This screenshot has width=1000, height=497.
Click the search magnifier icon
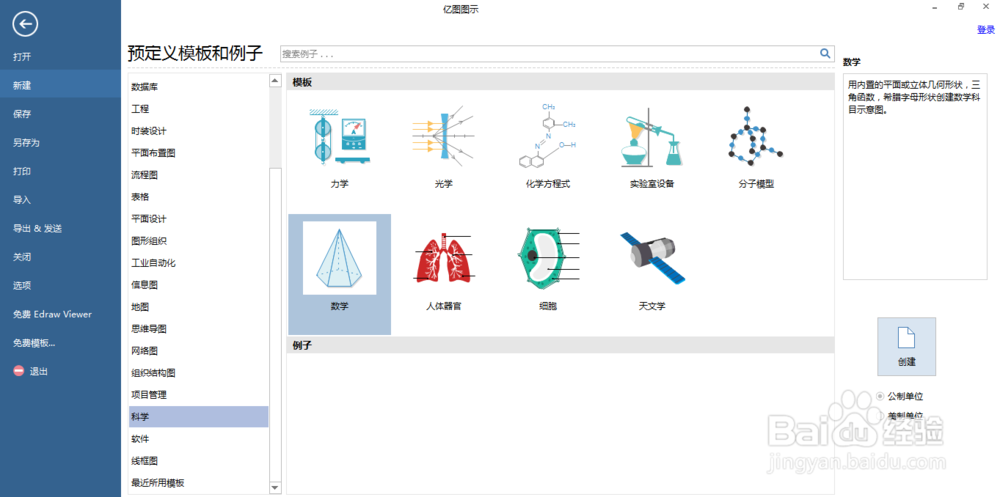(x=825, y=54)
